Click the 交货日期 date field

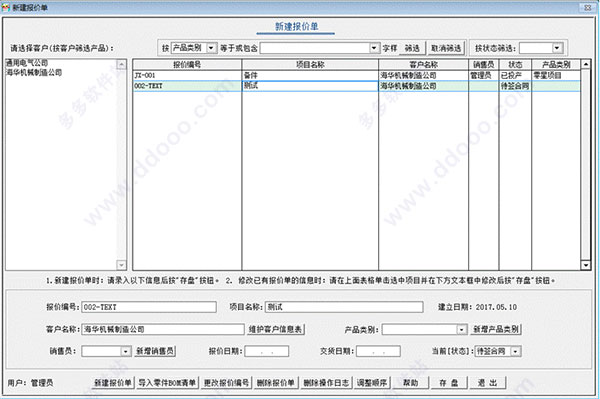pyautogui.click(x=378, y=351)
